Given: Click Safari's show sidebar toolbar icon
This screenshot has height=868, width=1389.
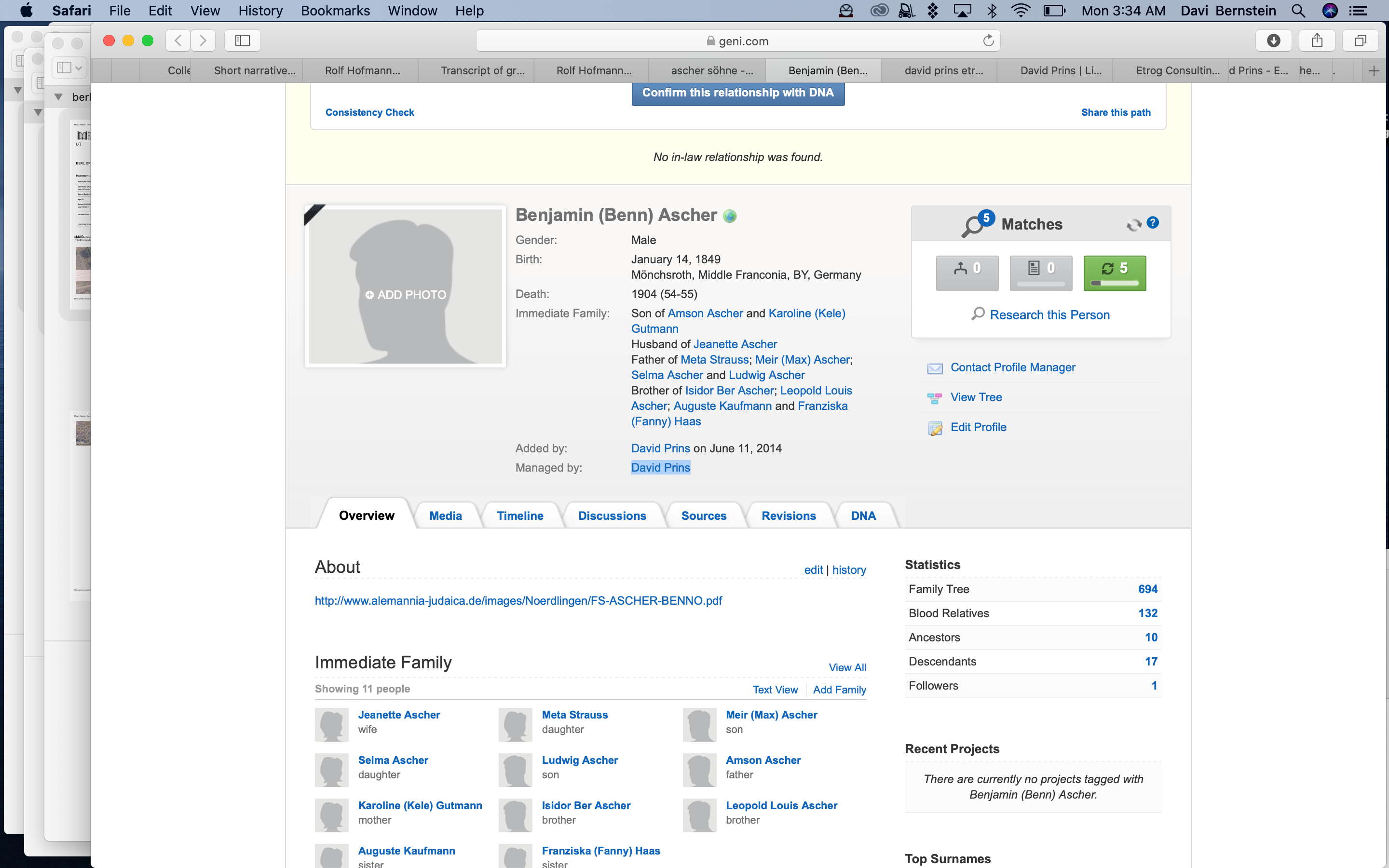Looking at the screenshot, I should (x=242, y=41).
